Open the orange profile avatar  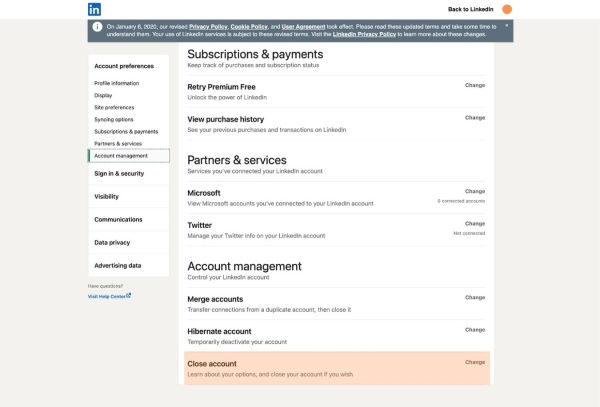507,9
